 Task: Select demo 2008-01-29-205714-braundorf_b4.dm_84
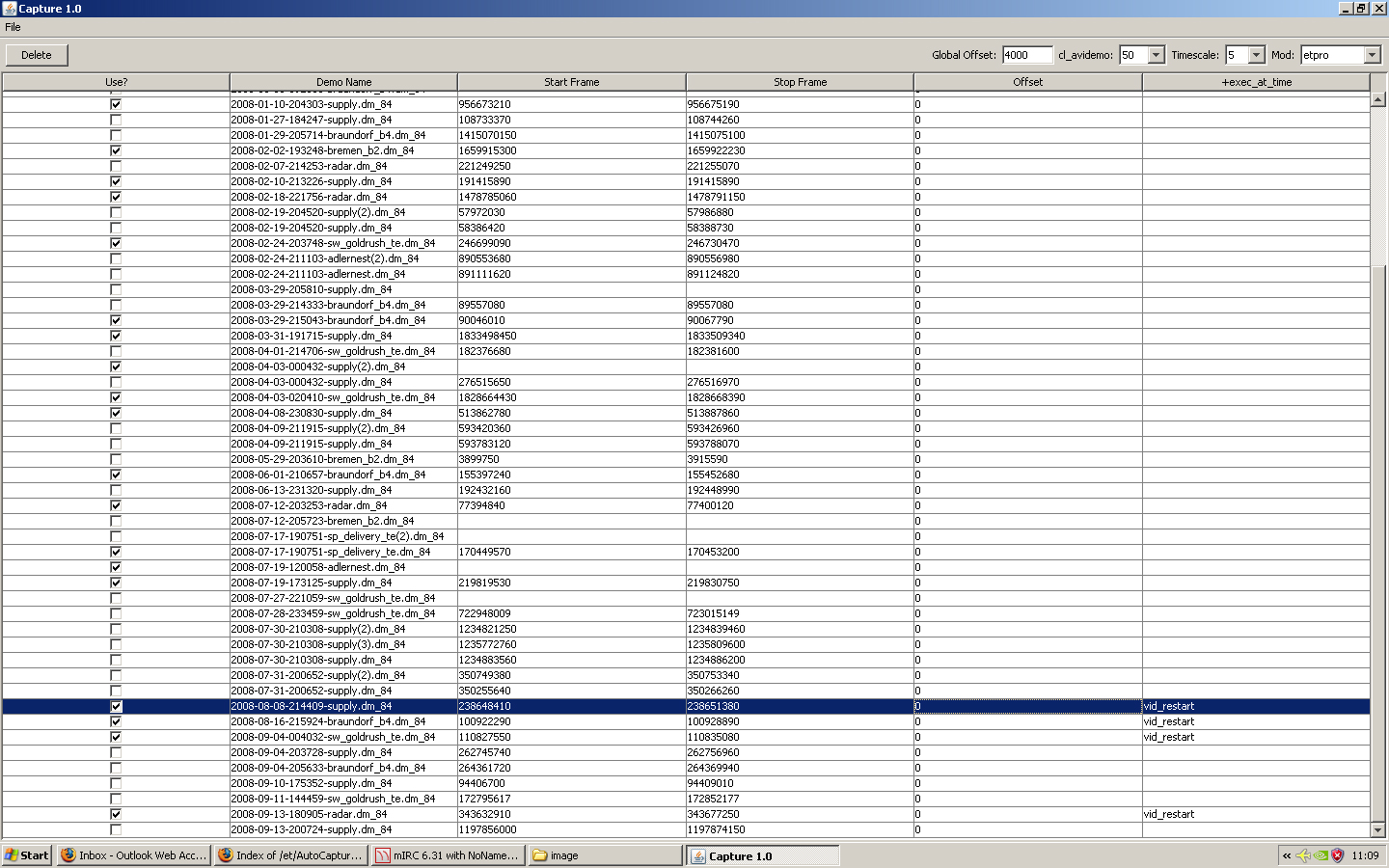point(343,135)
